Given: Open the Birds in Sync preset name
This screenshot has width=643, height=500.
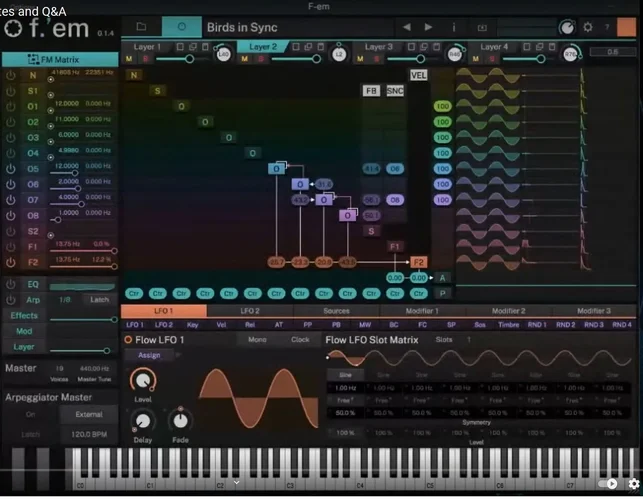Looking at the screenshot, I should [242, 27].
